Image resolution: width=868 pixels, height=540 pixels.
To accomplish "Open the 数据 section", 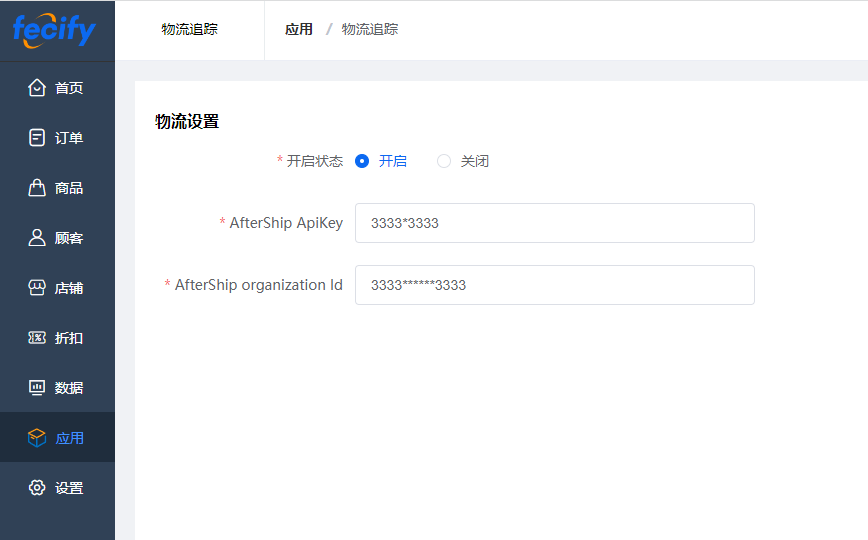I will click(58, 388).
